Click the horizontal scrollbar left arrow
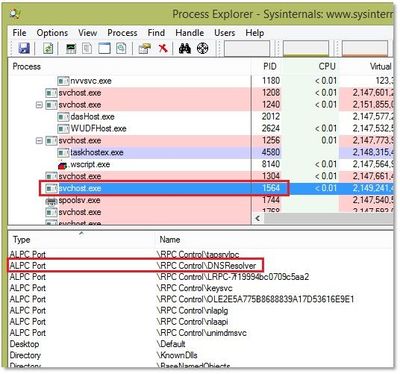The height and width of the screenshot is (374, 400). (x=258, y=218)
